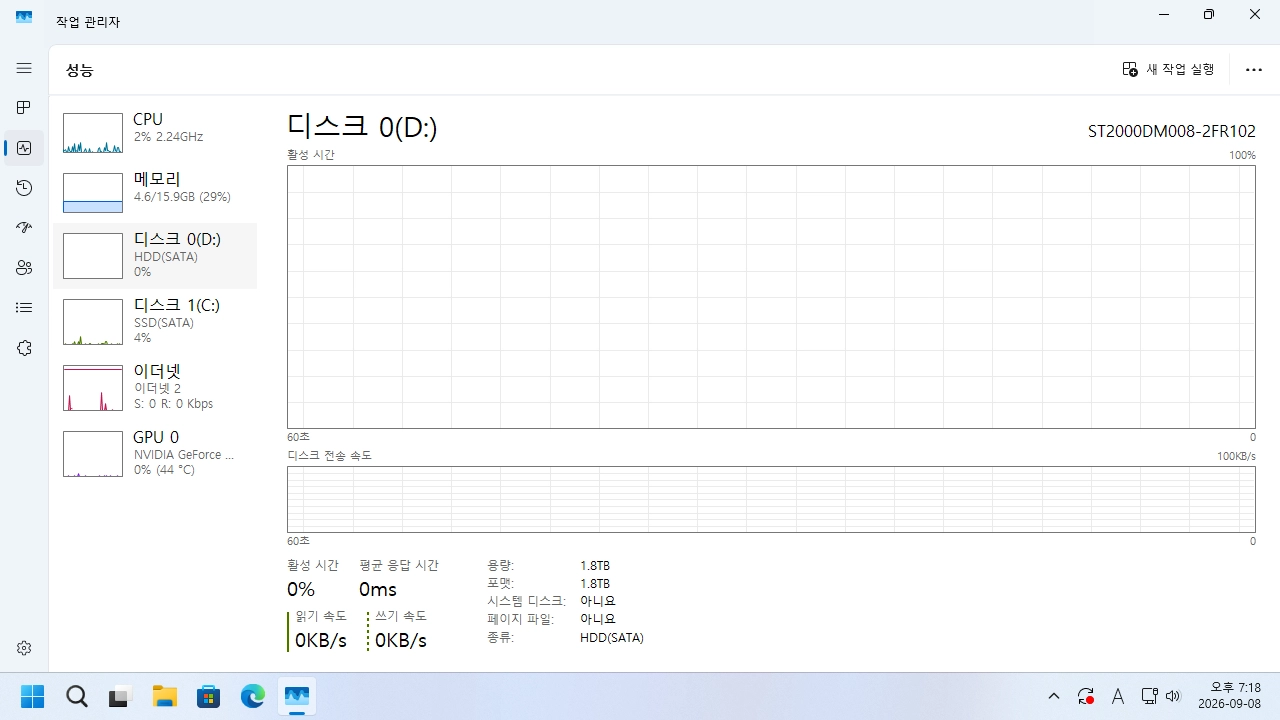Open the clock and date panel
Image resolution: width=1280 pixels, height=720 pixels.
[x=1229, y=696]
